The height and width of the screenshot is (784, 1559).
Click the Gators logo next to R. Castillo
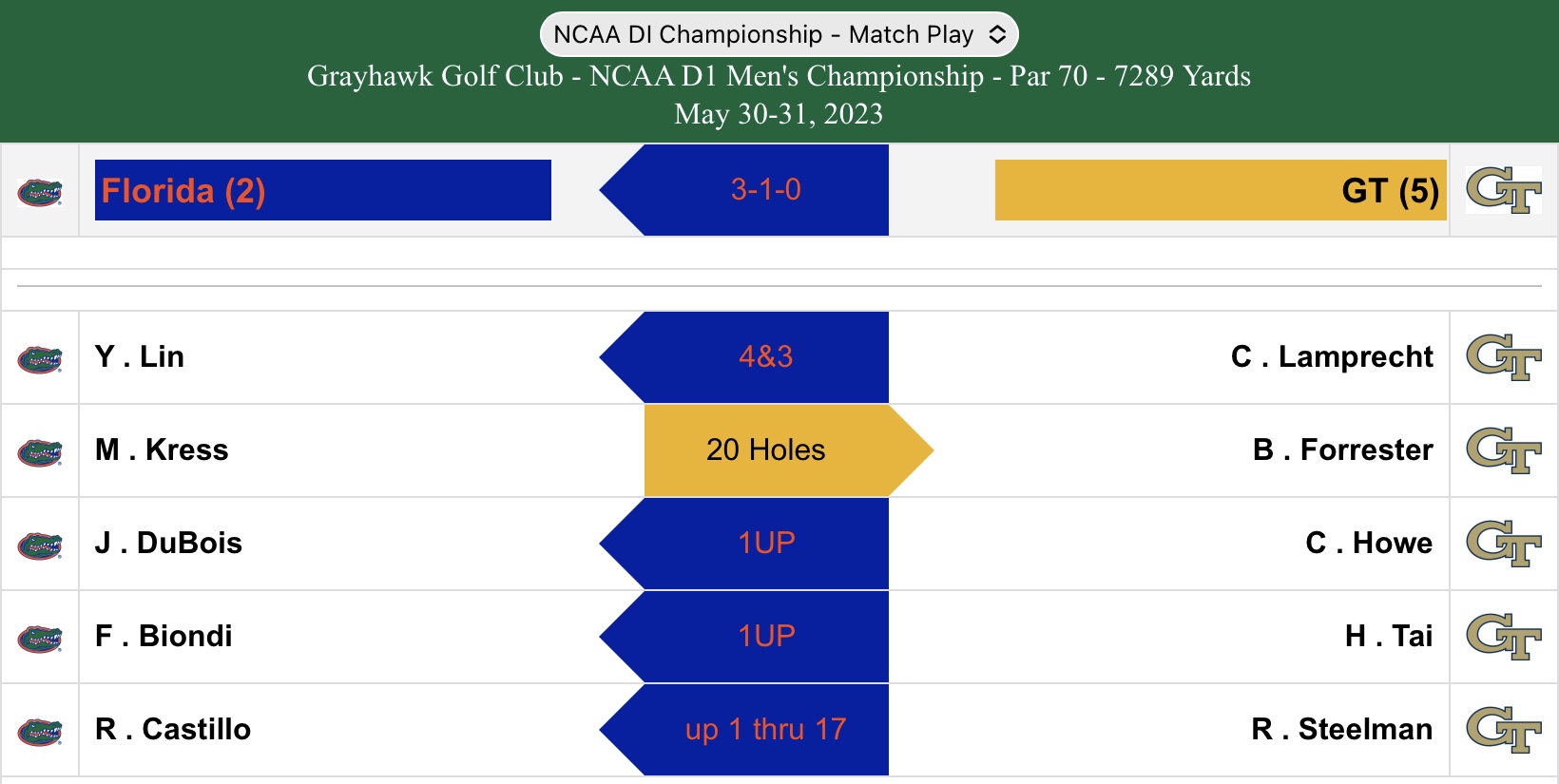coord(40,732)
